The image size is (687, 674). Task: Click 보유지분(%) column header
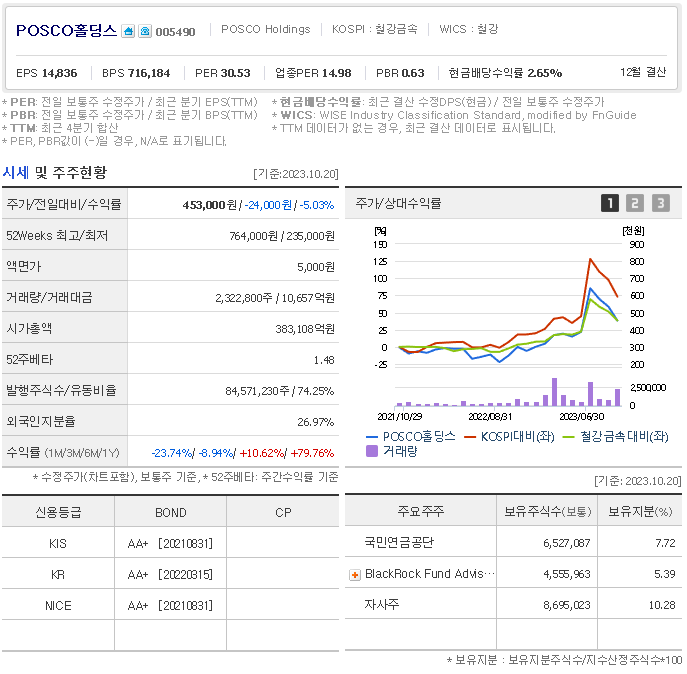pos(640,511)
